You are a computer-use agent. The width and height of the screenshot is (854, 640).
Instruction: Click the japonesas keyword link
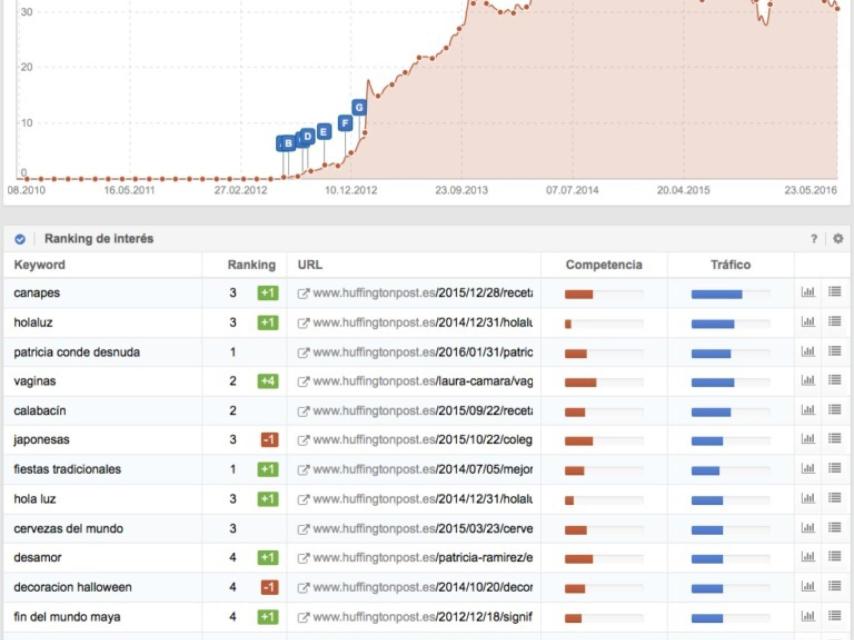click(41, 440)
